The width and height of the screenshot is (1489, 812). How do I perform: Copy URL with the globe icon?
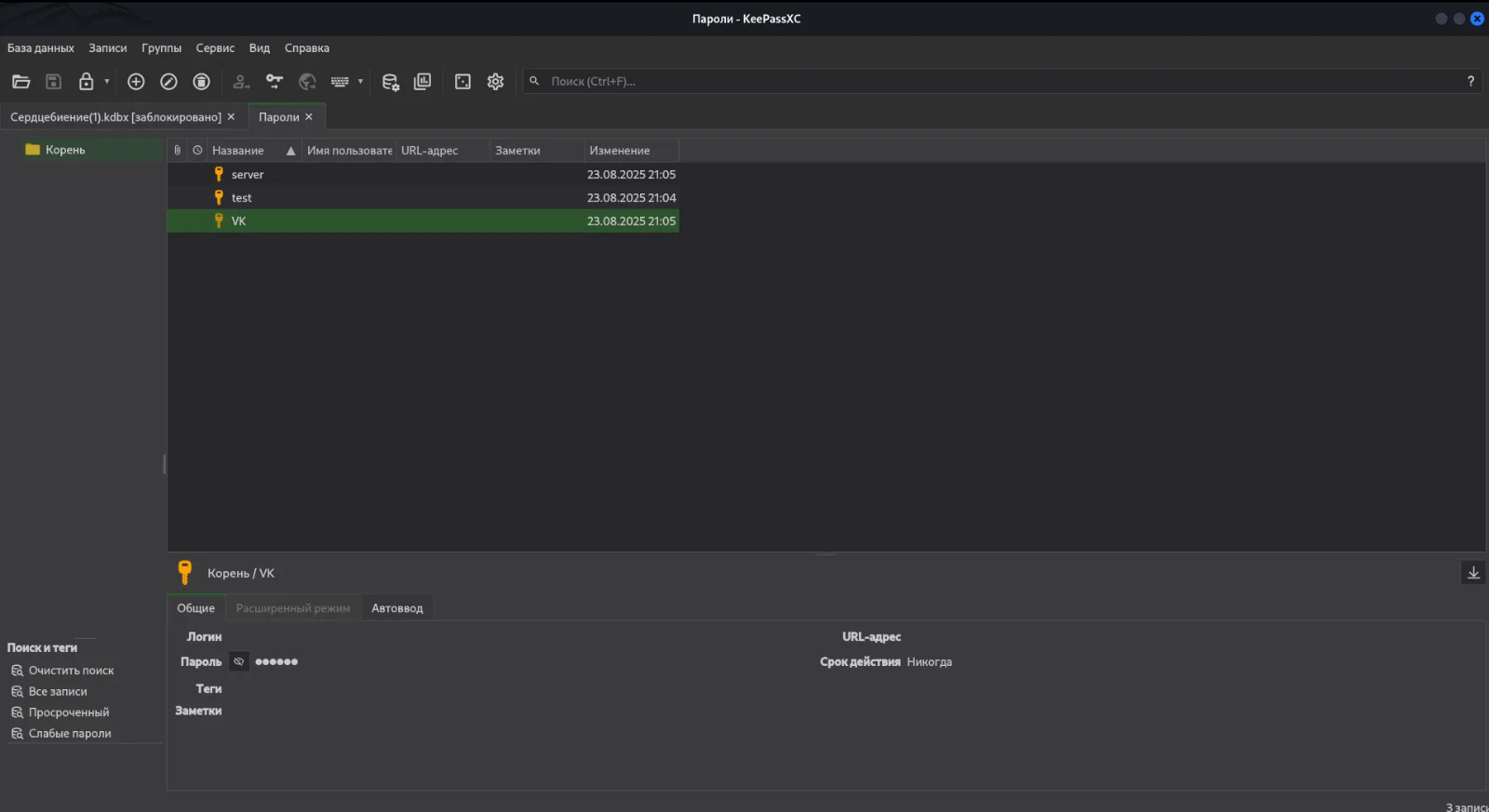pyautogui.click(x=307, y=82)
